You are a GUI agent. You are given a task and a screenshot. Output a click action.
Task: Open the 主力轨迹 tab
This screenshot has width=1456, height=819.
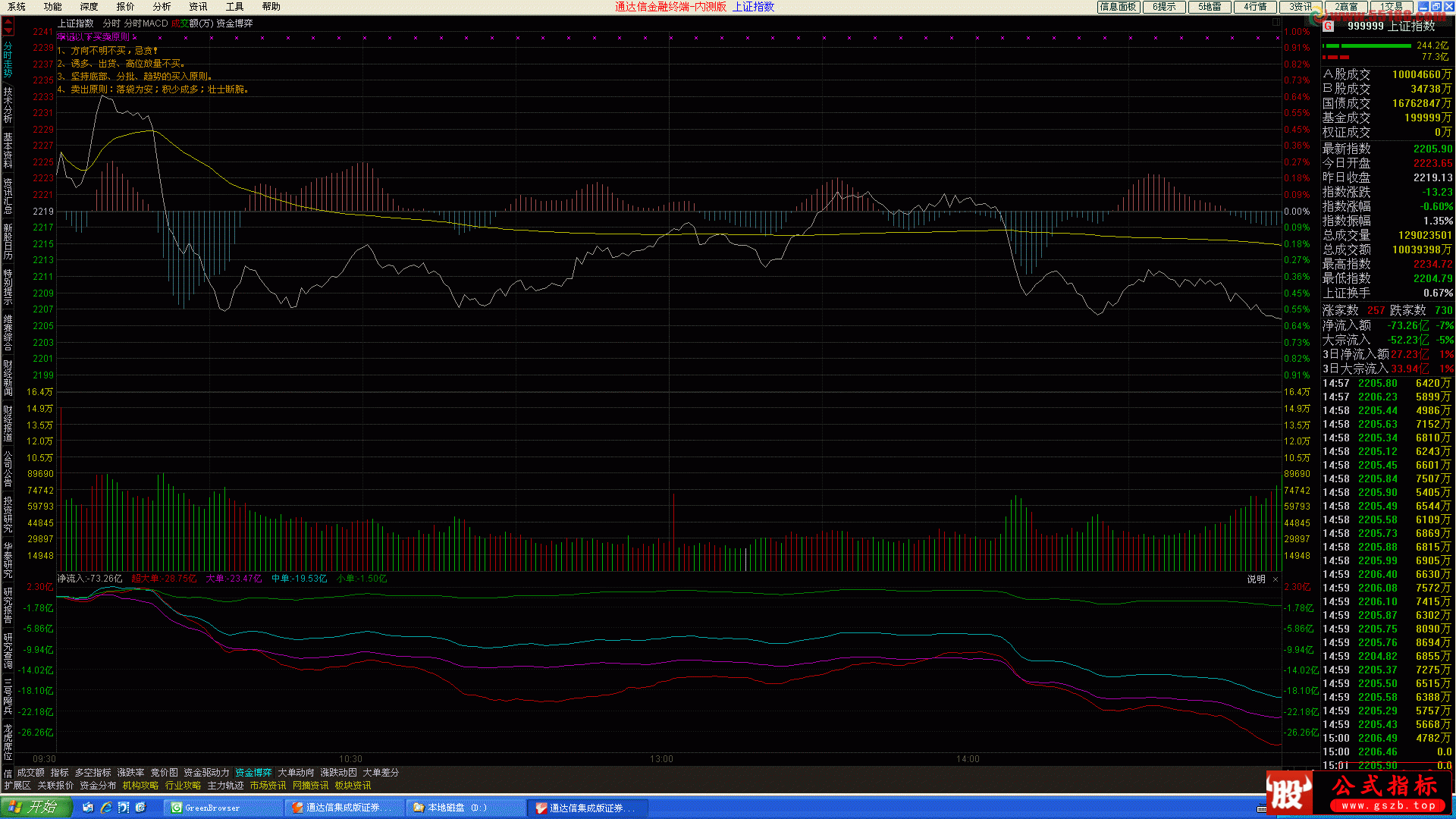pyautogui.click(x=226, y=786)
